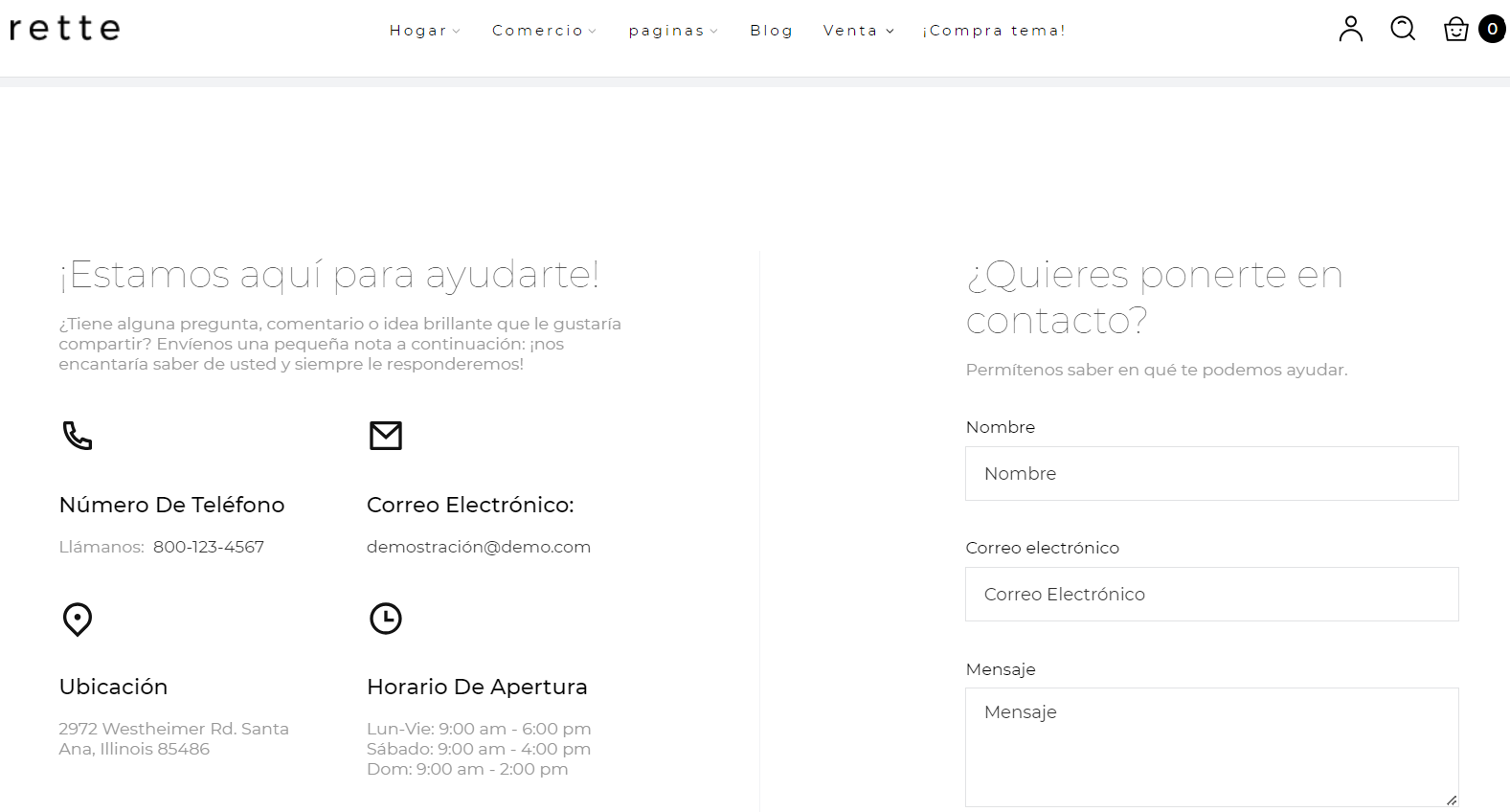Open the Blog menu item
This screenshot has width=1510, height=812.
tap(772, 31)
